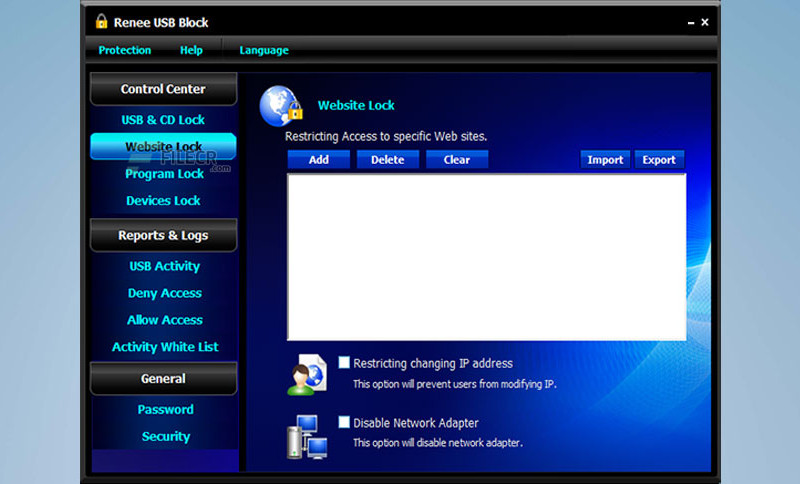Viewport: 800px width, 484px height.
Task: Click the Clear button
Action: [x=457, y=160]
